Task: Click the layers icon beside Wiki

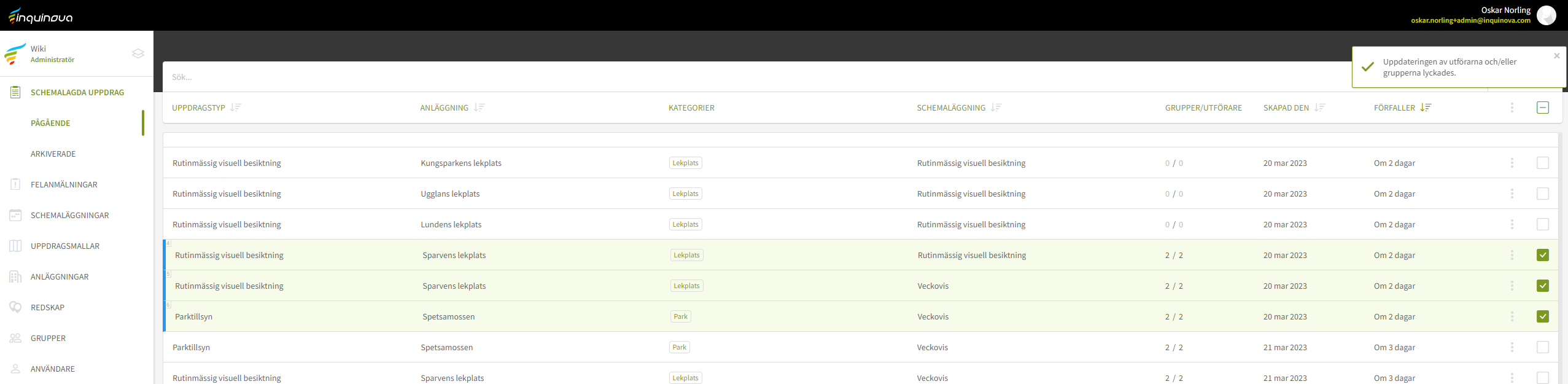Action: [138, 53]
